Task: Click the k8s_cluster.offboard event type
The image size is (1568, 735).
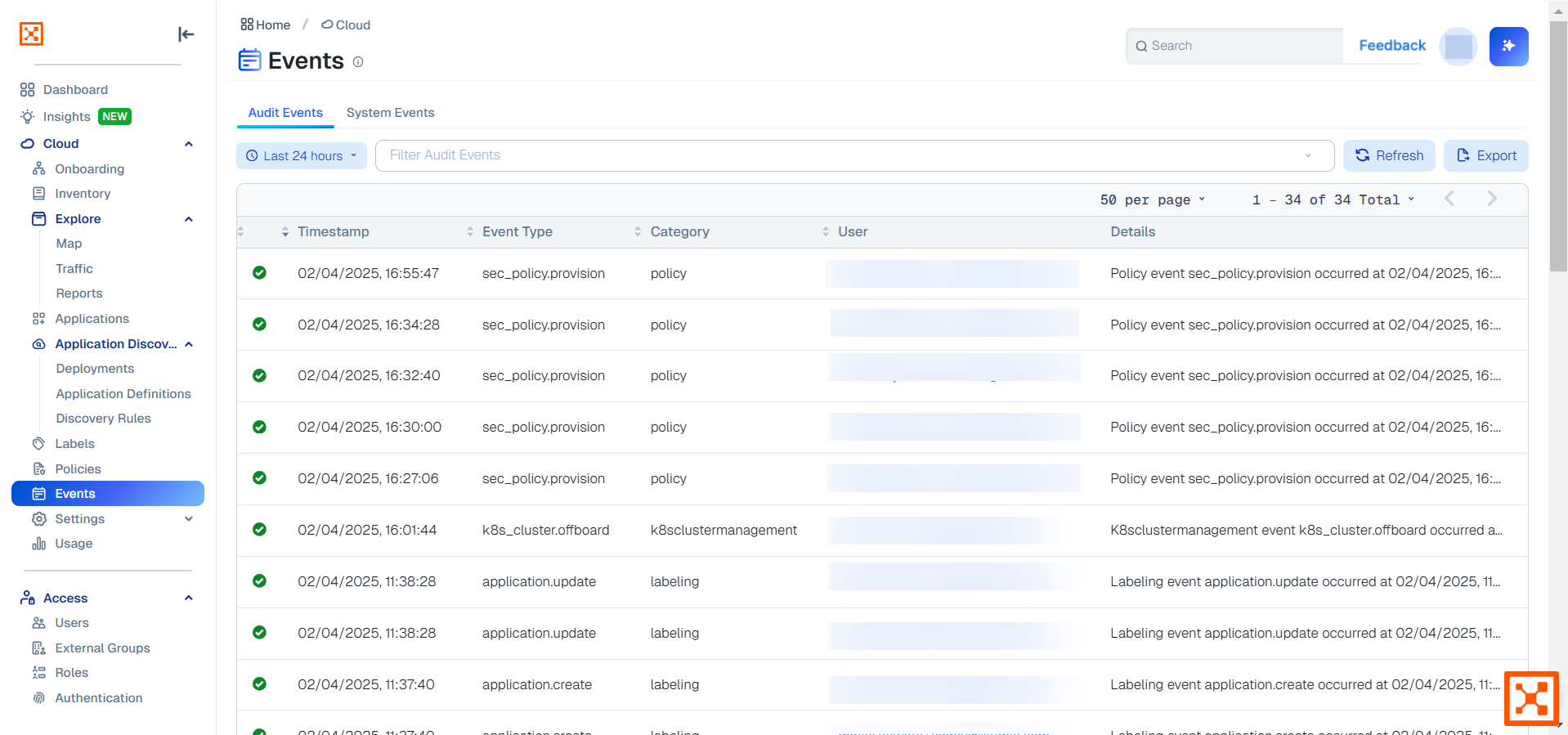Action: (x=545, y=531)
